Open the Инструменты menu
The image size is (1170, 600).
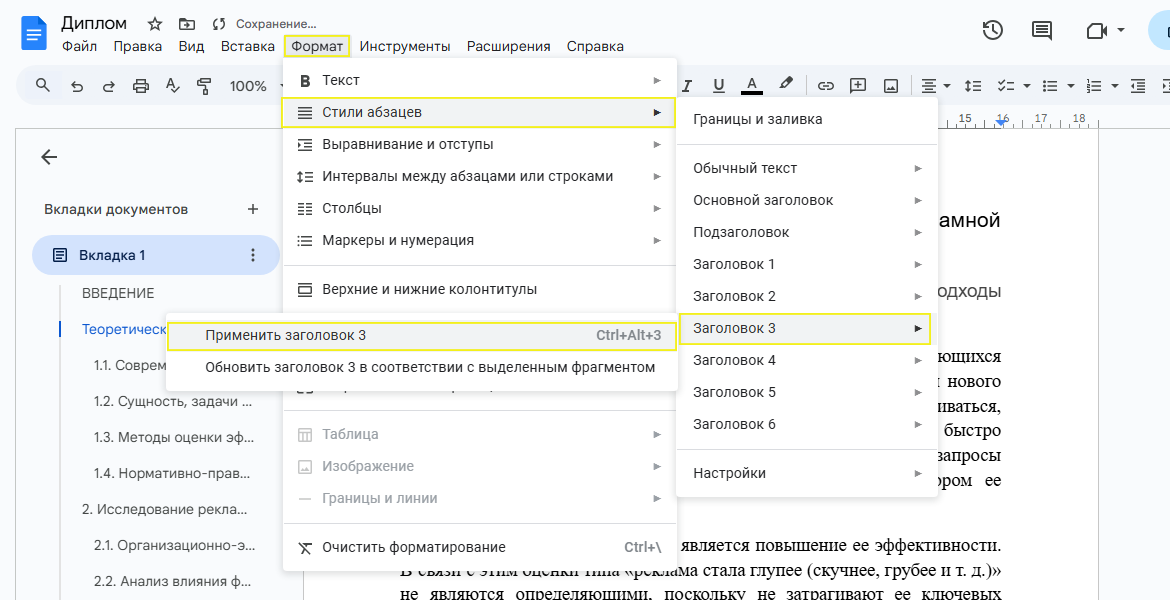(x=405, y=46)
